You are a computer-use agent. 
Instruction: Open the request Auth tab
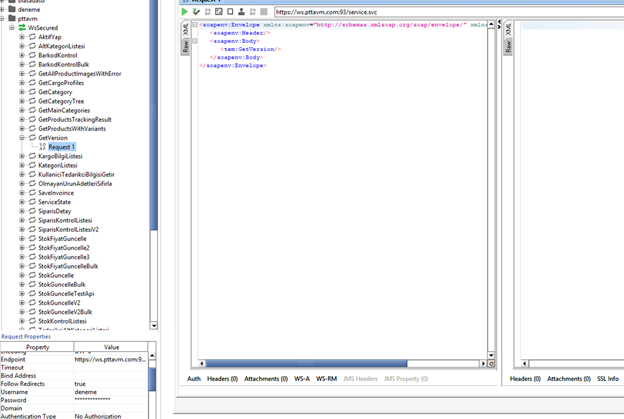click(x=194, y=379)
